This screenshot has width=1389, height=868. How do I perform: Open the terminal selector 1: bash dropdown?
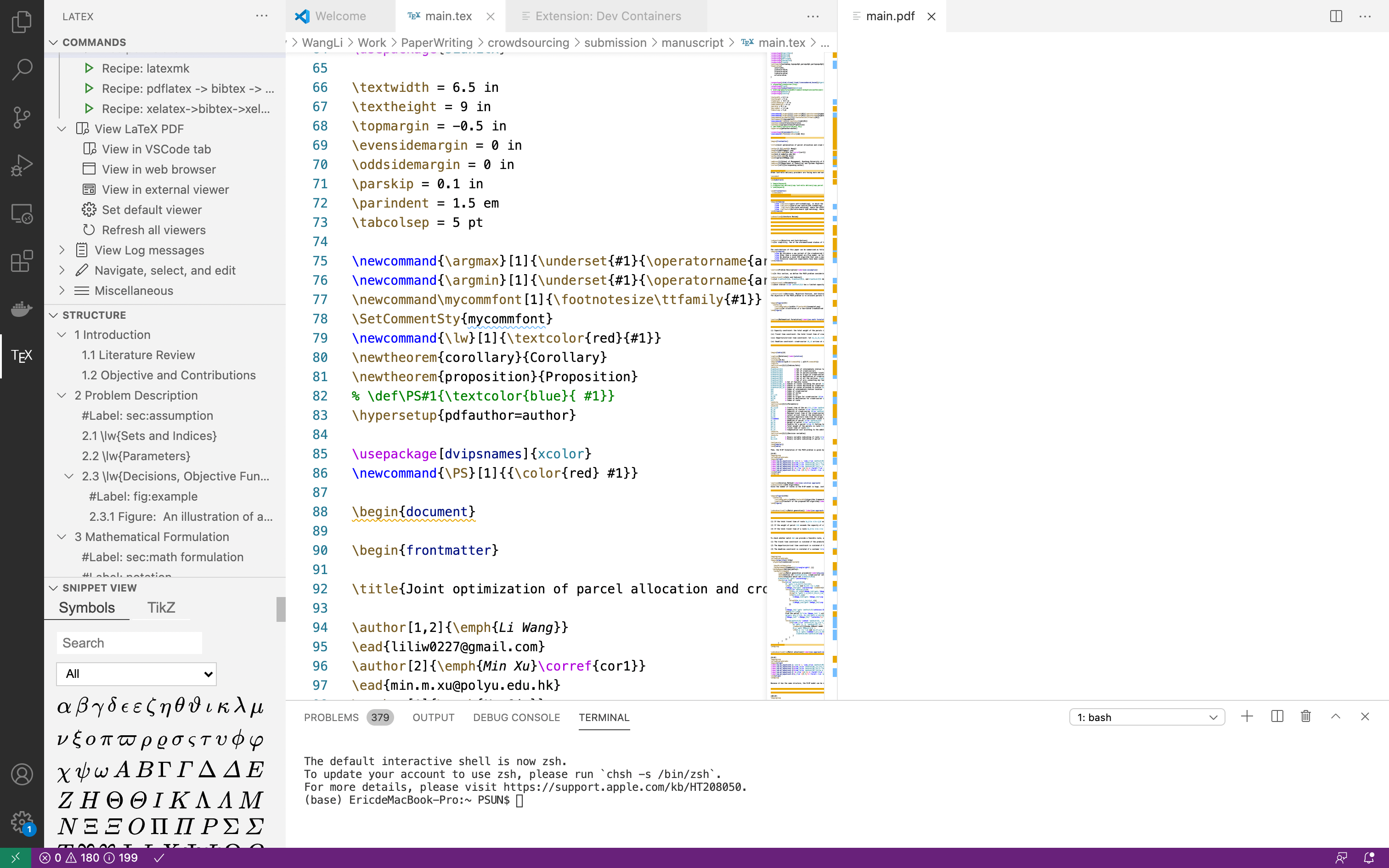tap(1147, 717)
